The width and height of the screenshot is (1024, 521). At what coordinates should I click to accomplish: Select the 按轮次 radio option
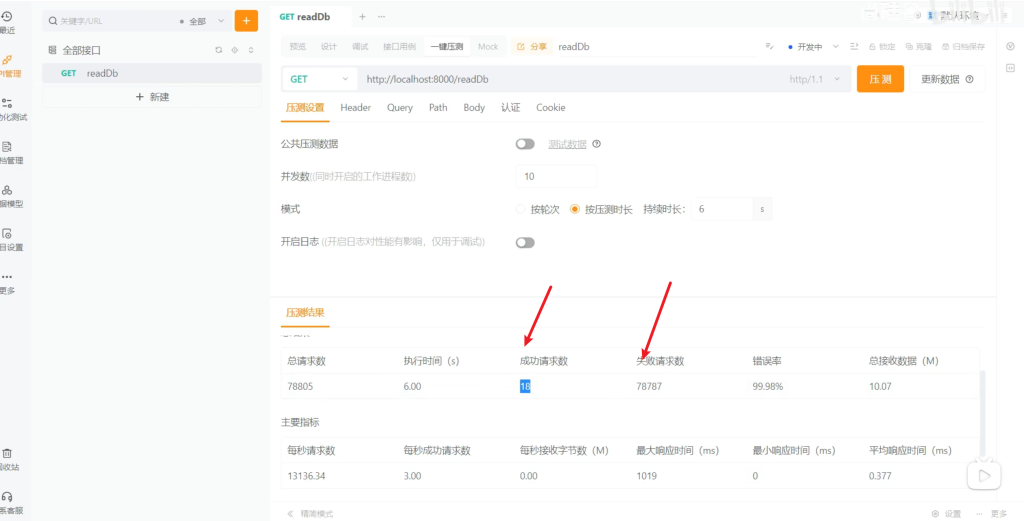pos(520,209)
